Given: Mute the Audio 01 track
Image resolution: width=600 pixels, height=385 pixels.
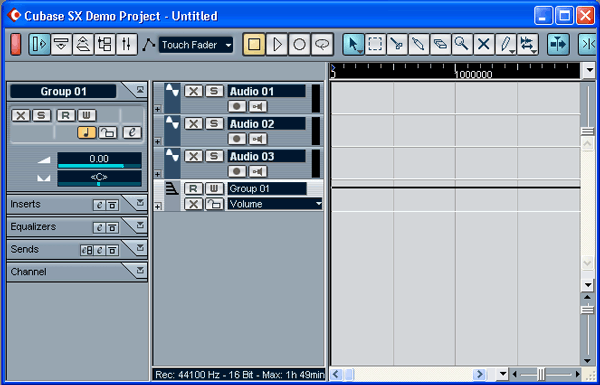Looking at the screenshot, I should 194,91.
